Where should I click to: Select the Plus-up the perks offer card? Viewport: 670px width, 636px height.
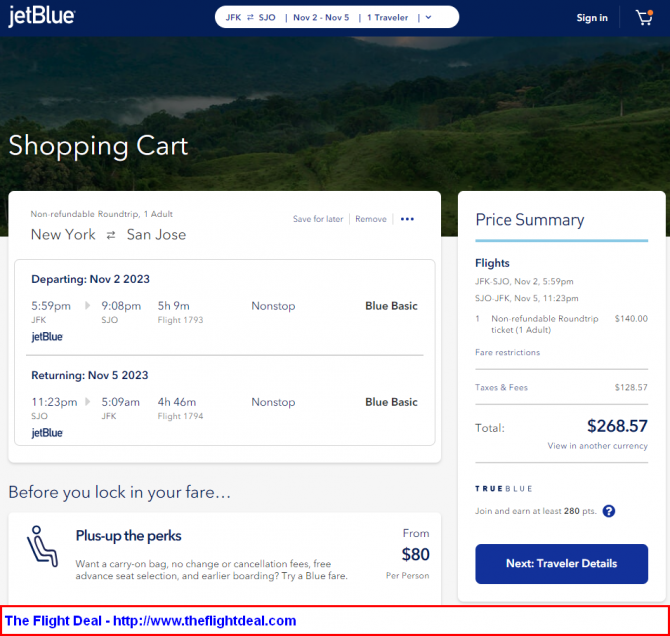tap(225, 558)
